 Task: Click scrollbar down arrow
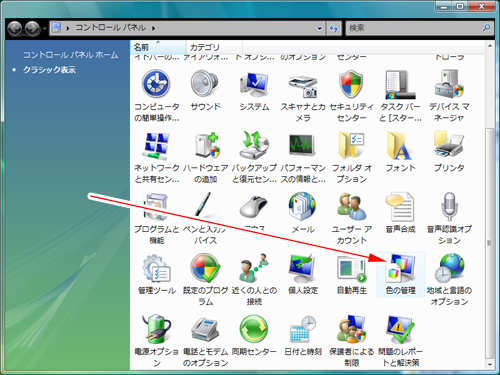pyautogui.click(x=490, y=365)
